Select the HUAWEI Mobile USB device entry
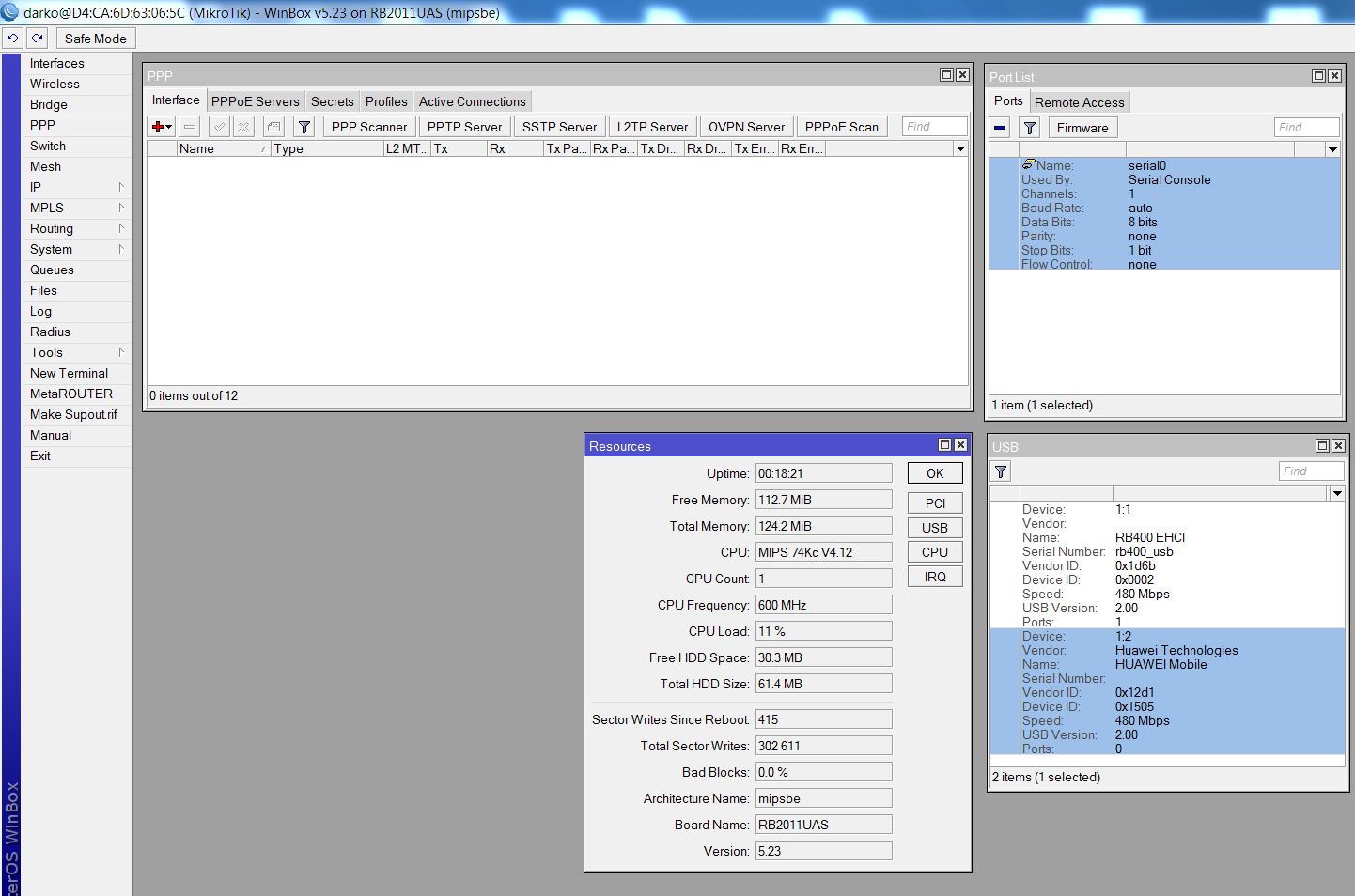This screenshot has height=896, width=1355. [1167, 692]
